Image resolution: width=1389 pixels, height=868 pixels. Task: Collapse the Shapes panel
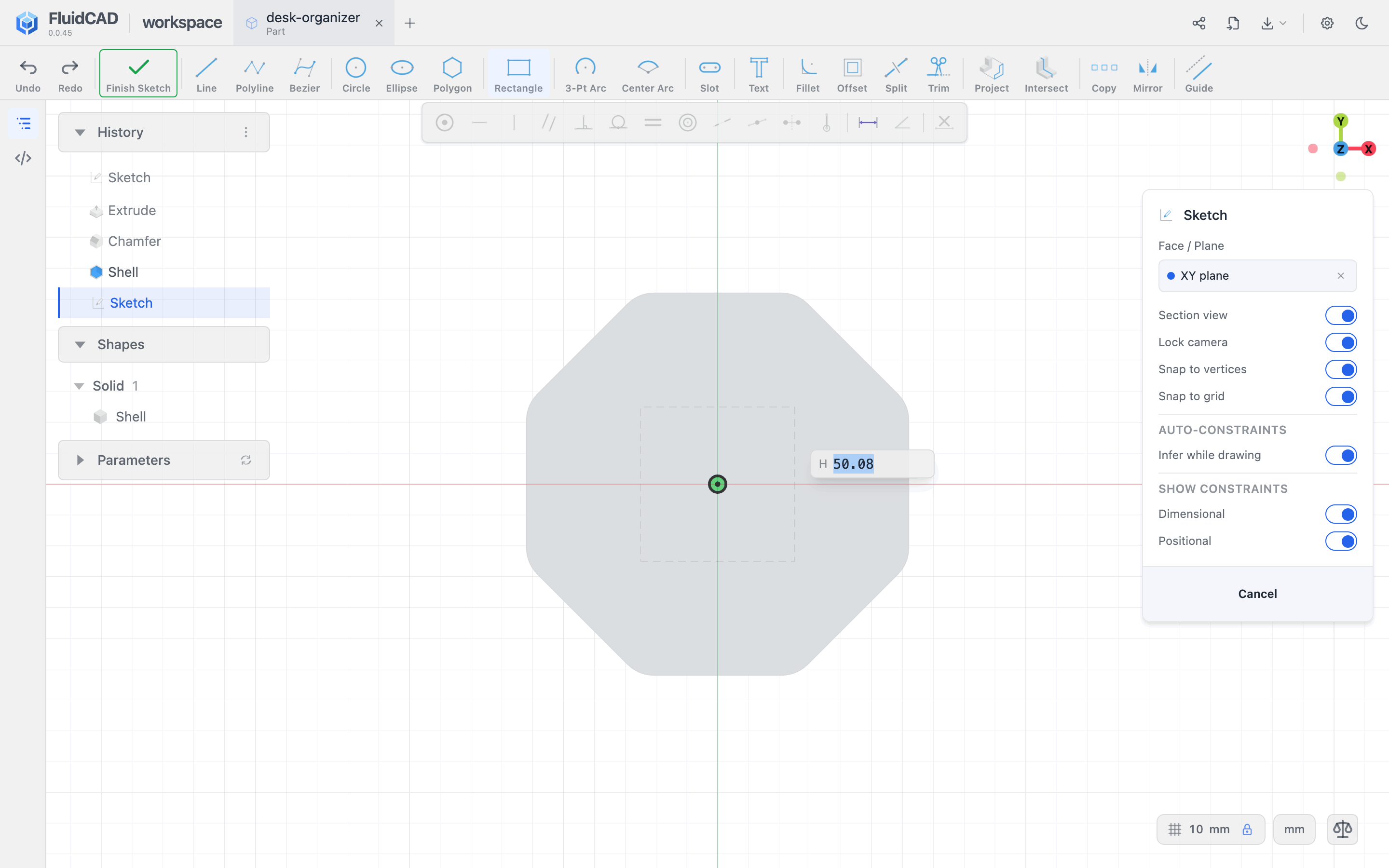click(80, 344)
